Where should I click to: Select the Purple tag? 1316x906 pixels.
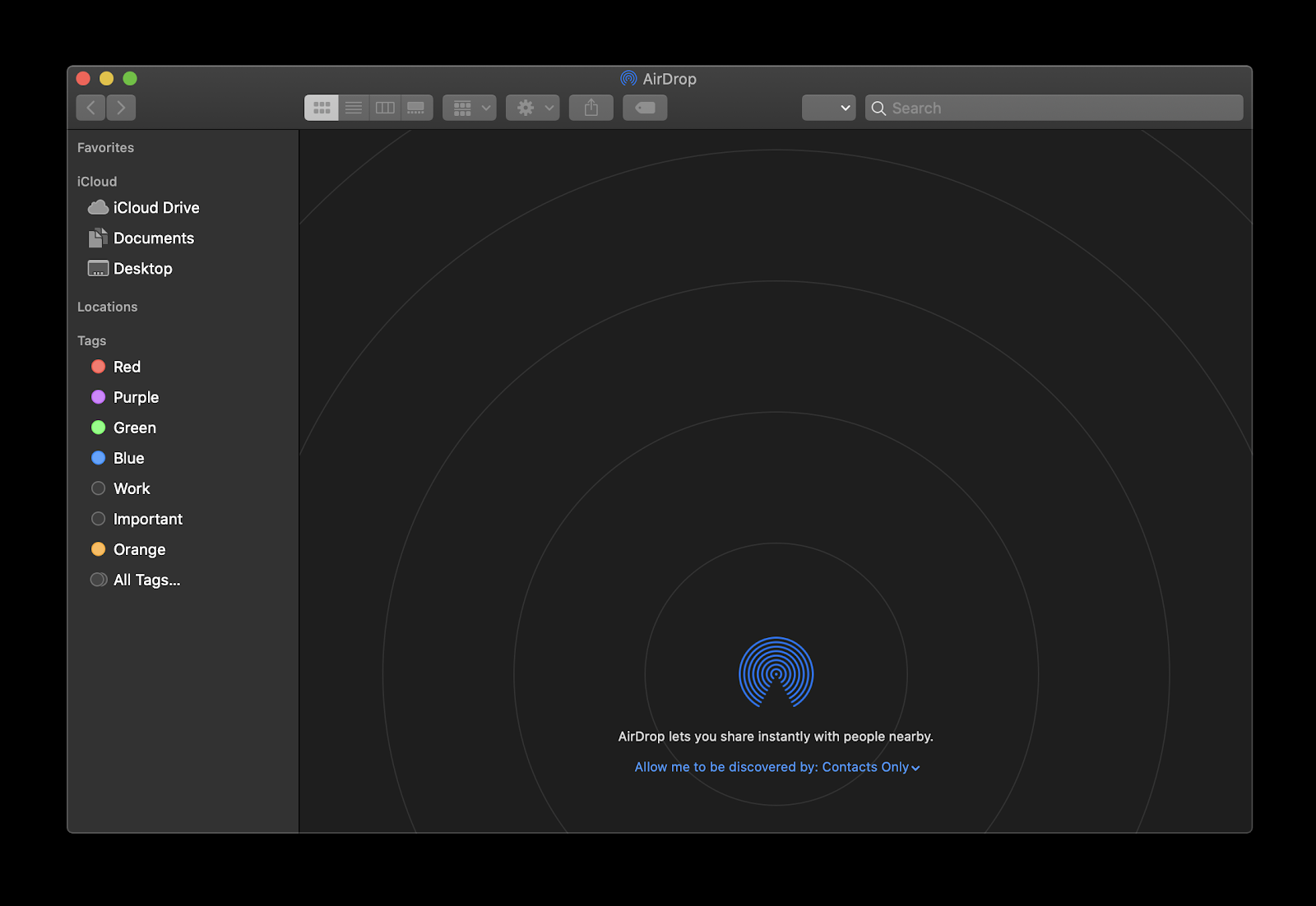(183, 397)
